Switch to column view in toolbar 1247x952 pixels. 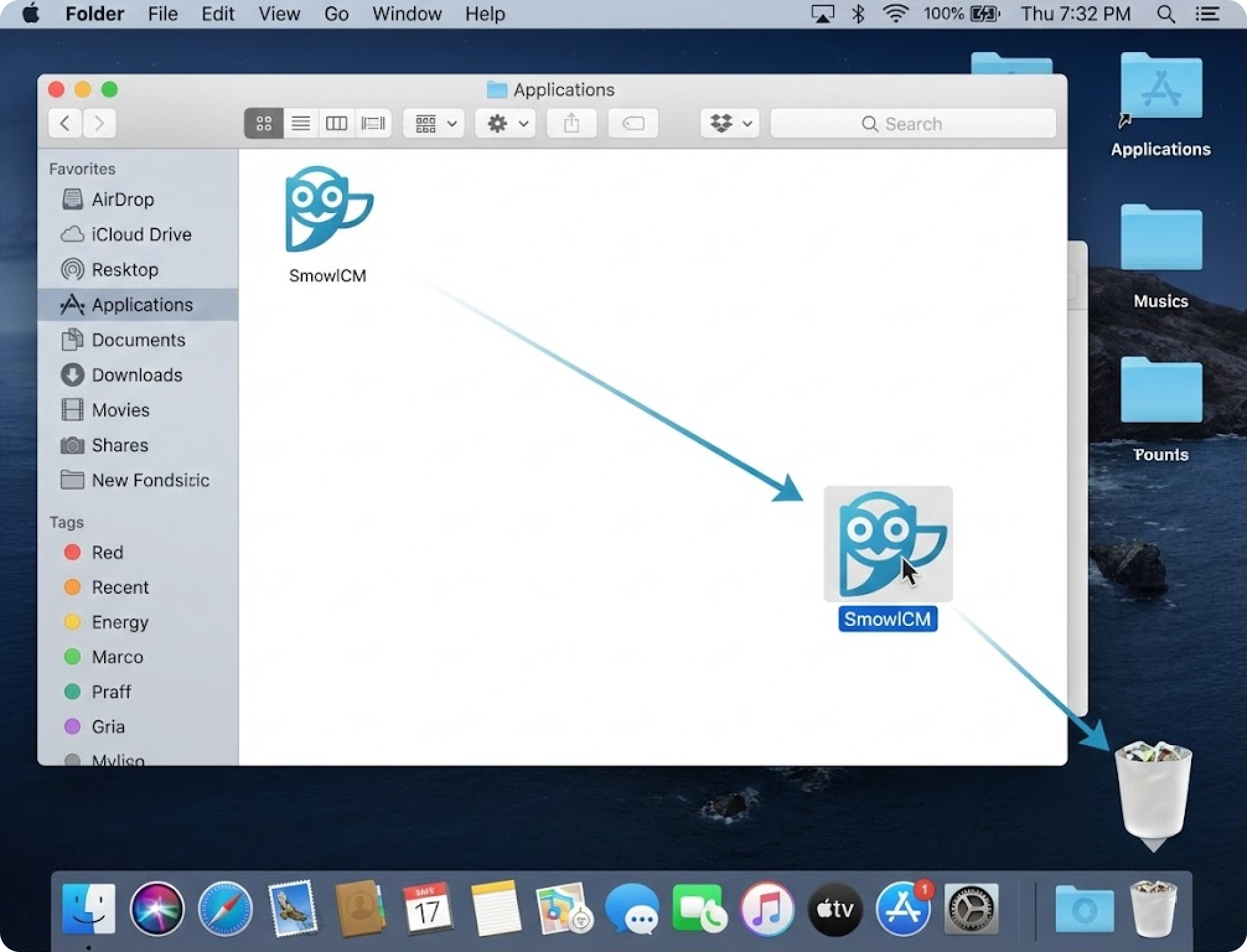point(337,123)
